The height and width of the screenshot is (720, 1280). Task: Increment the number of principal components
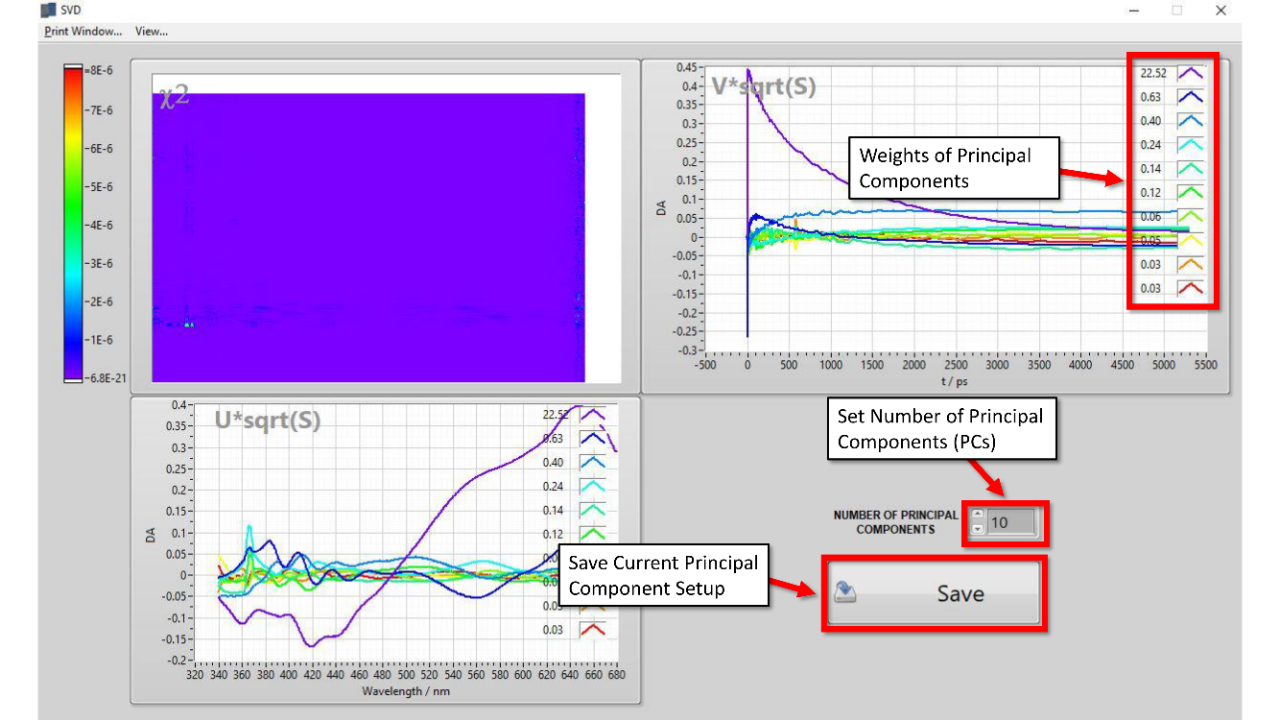[978, 516]
